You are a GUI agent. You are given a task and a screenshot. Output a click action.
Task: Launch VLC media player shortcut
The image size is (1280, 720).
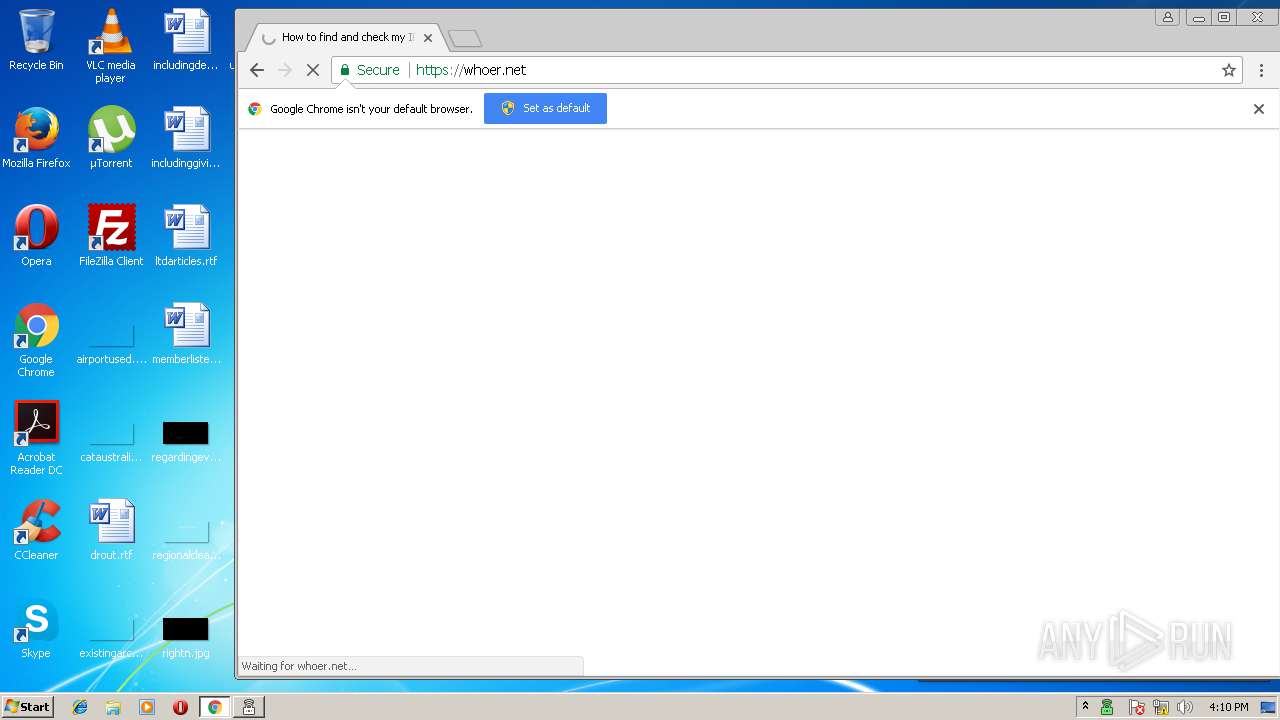click(x=110, y=45)
